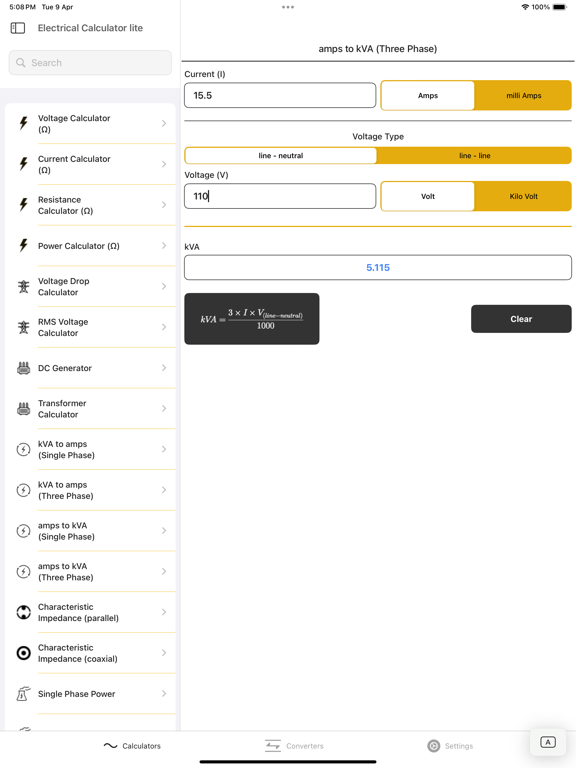Image resolution: width=576 pixels, height=768 pixels.
Task: Choose line - neutral voltage type
Action: (x=281, y=156)
